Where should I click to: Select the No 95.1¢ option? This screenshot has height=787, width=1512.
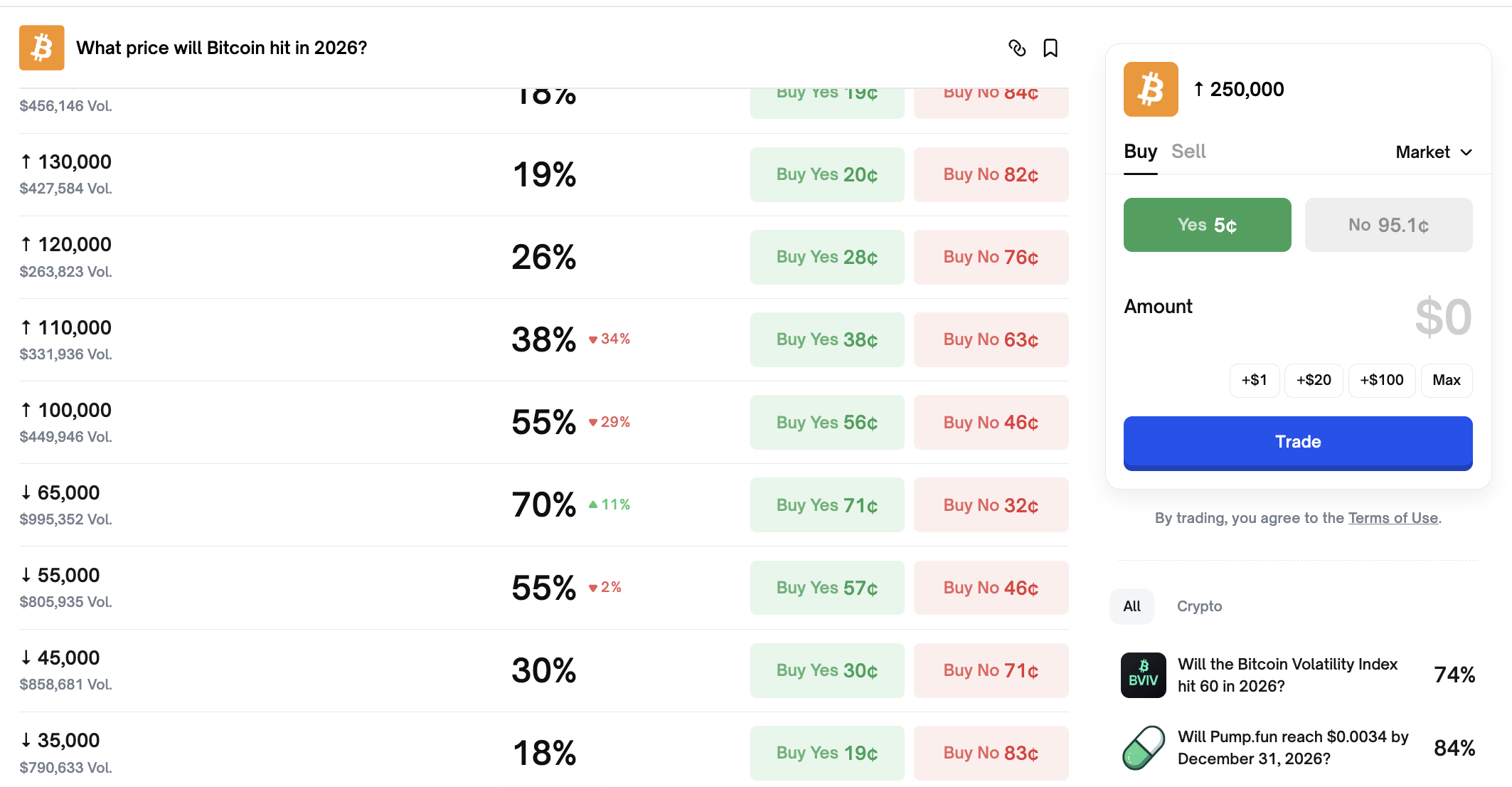click(1388, 224)
